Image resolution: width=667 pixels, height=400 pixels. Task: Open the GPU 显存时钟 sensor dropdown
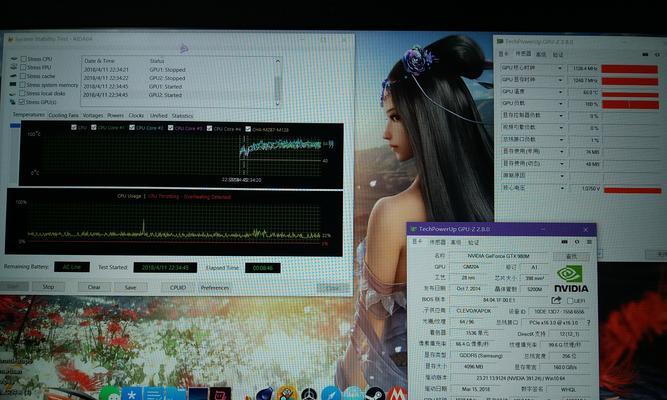560,80
